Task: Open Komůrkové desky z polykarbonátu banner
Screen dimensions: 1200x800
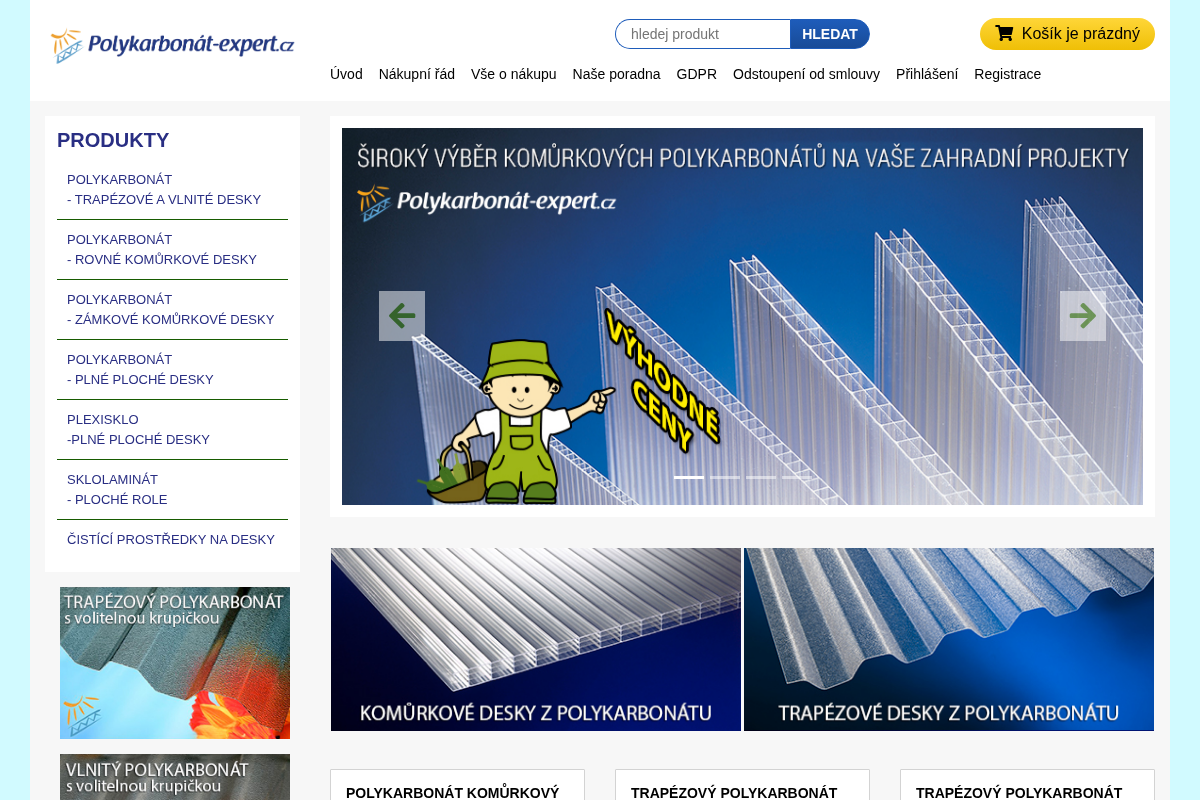Action: 536,639
